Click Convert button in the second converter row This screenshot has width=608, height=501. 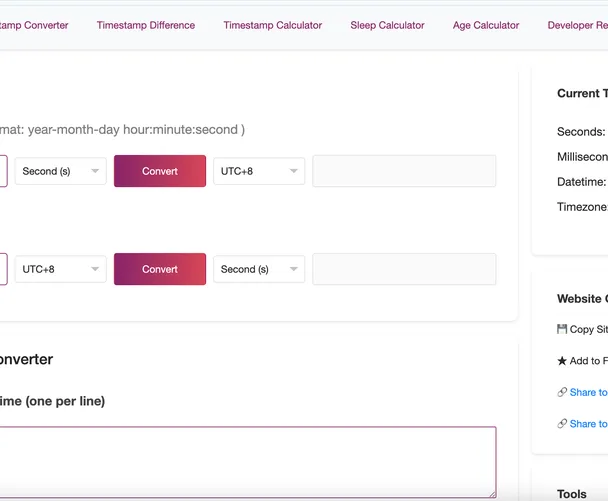160,269
